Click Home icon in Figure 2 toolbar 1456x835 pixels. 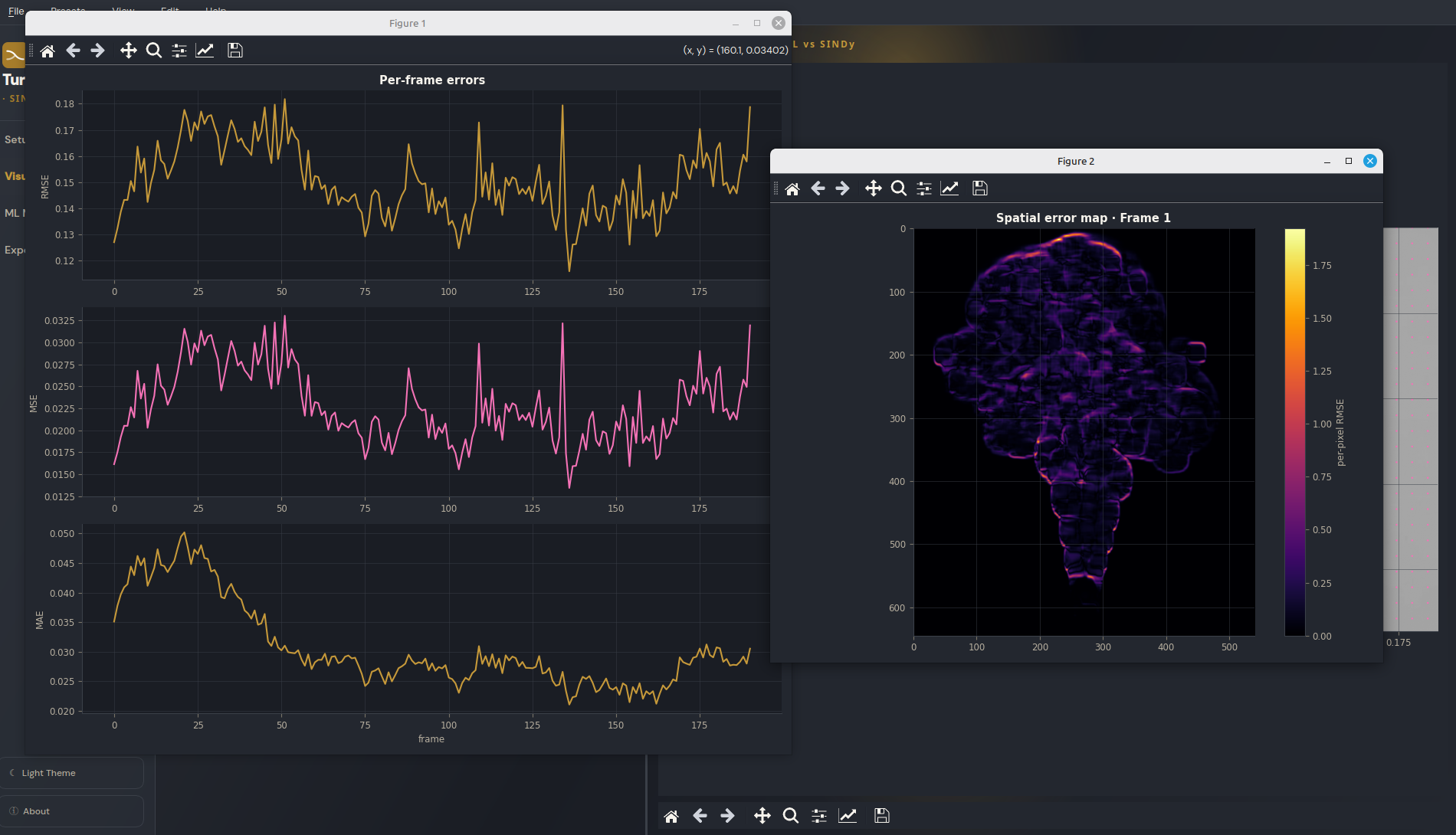[x=792, y=188]
